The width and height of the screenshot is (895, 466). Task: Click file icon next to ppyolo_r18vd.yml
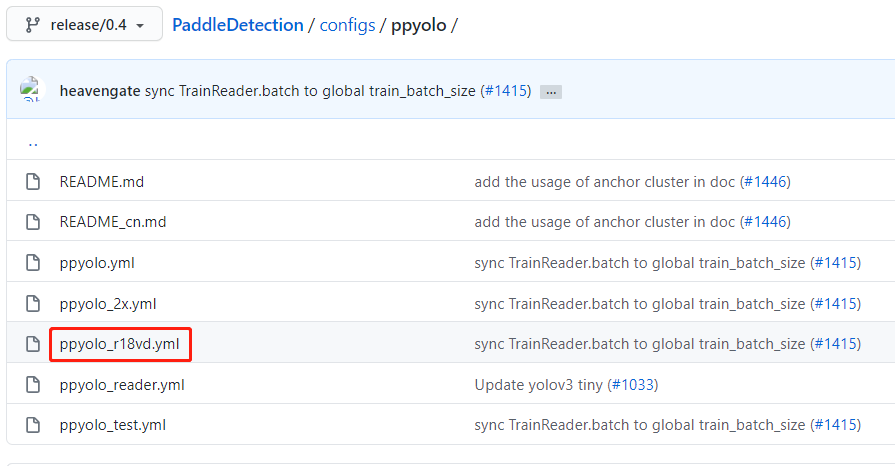(x=33, y=344)
